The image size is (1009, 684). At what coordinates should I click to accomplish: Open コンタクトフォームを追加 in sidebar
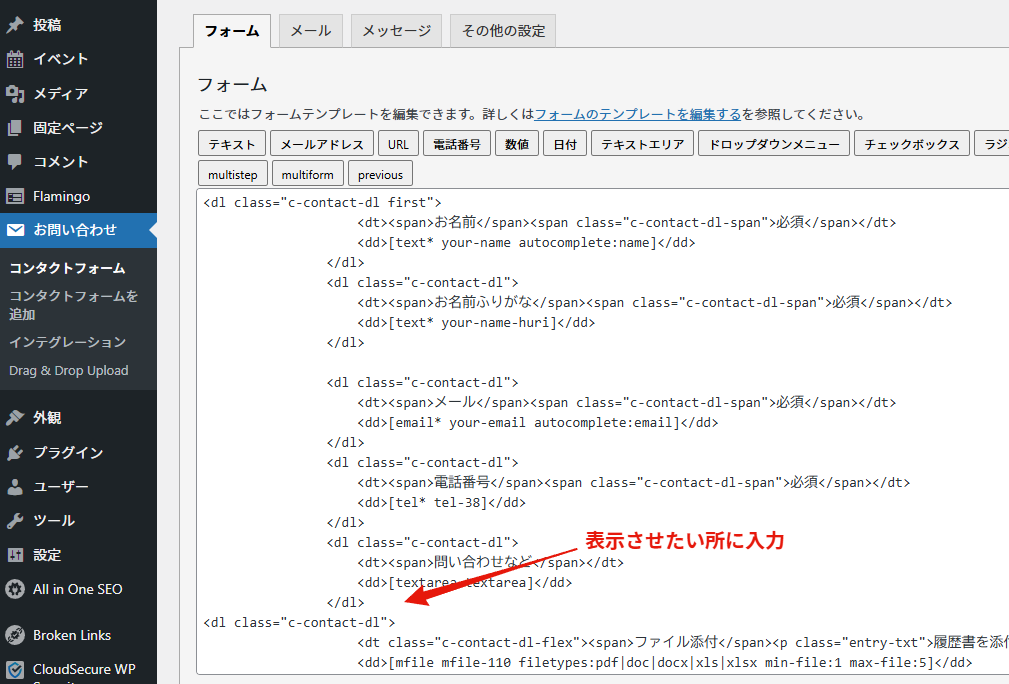point(73,305)
